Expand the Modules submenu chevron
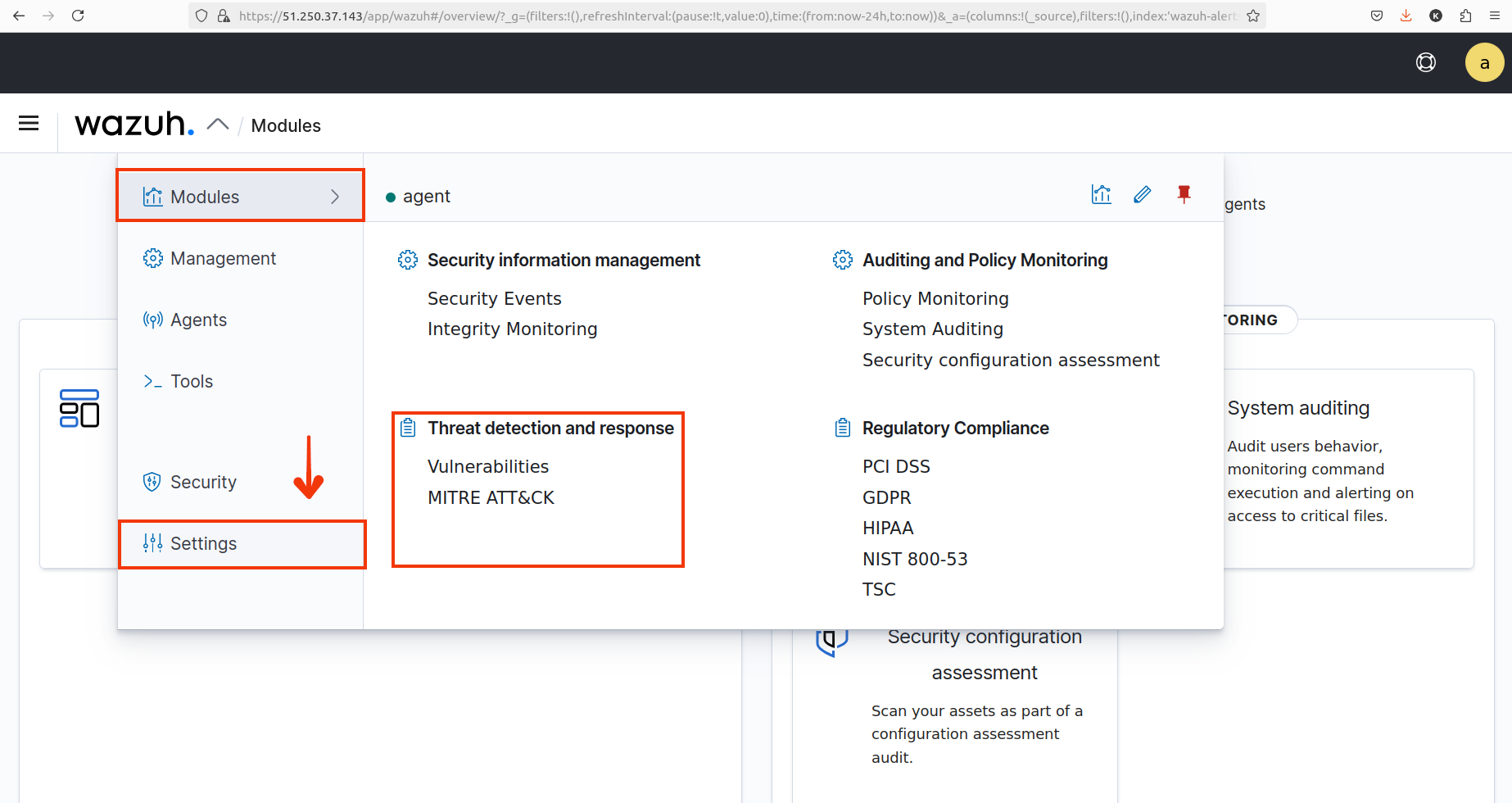 335,197
